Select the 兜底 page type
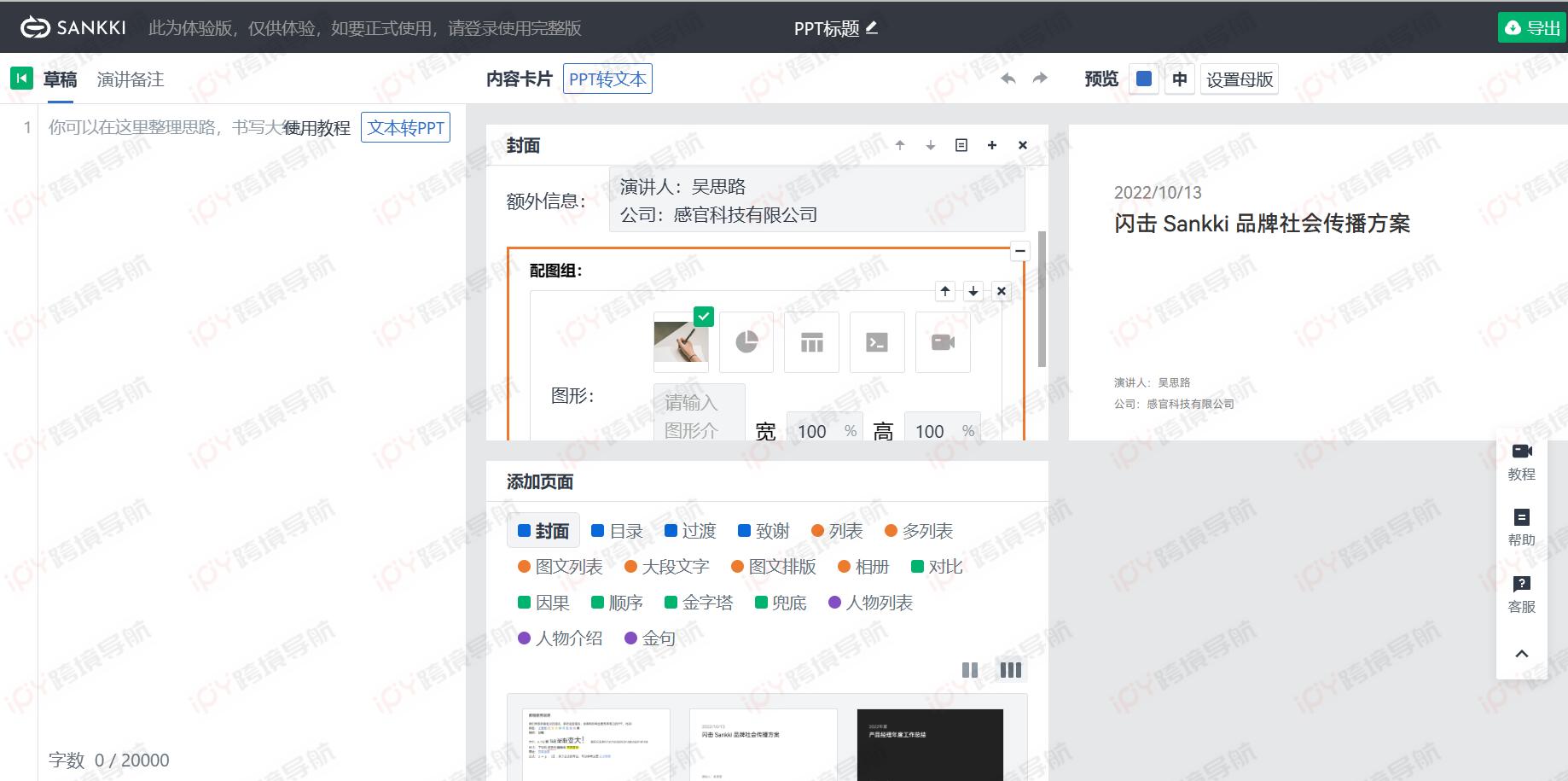The width and height of the screenshot is (1568, 781). (781, 603)
